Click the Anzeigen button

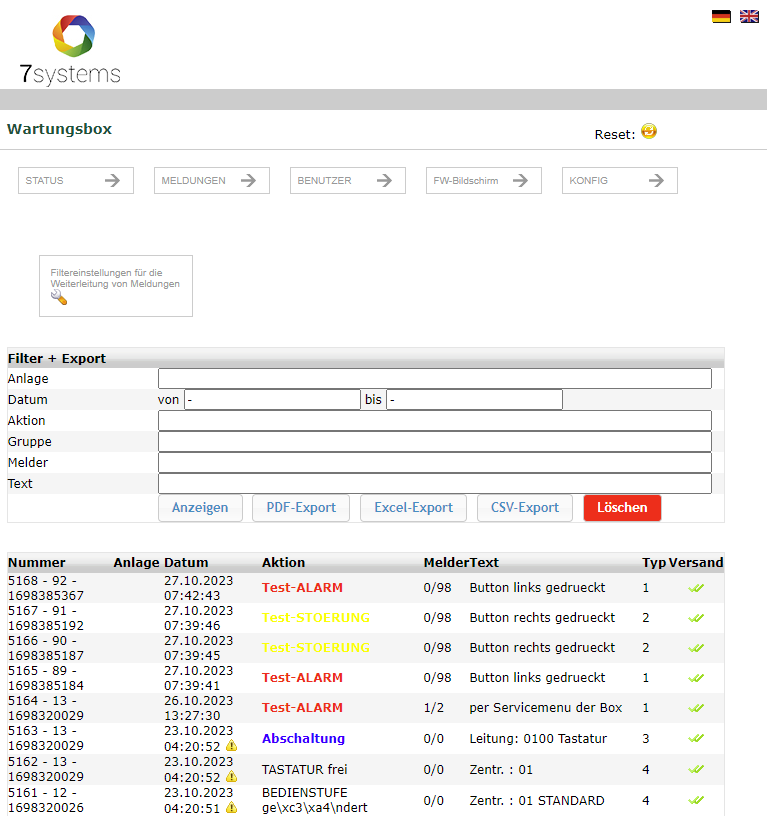[x=200, y=508]
